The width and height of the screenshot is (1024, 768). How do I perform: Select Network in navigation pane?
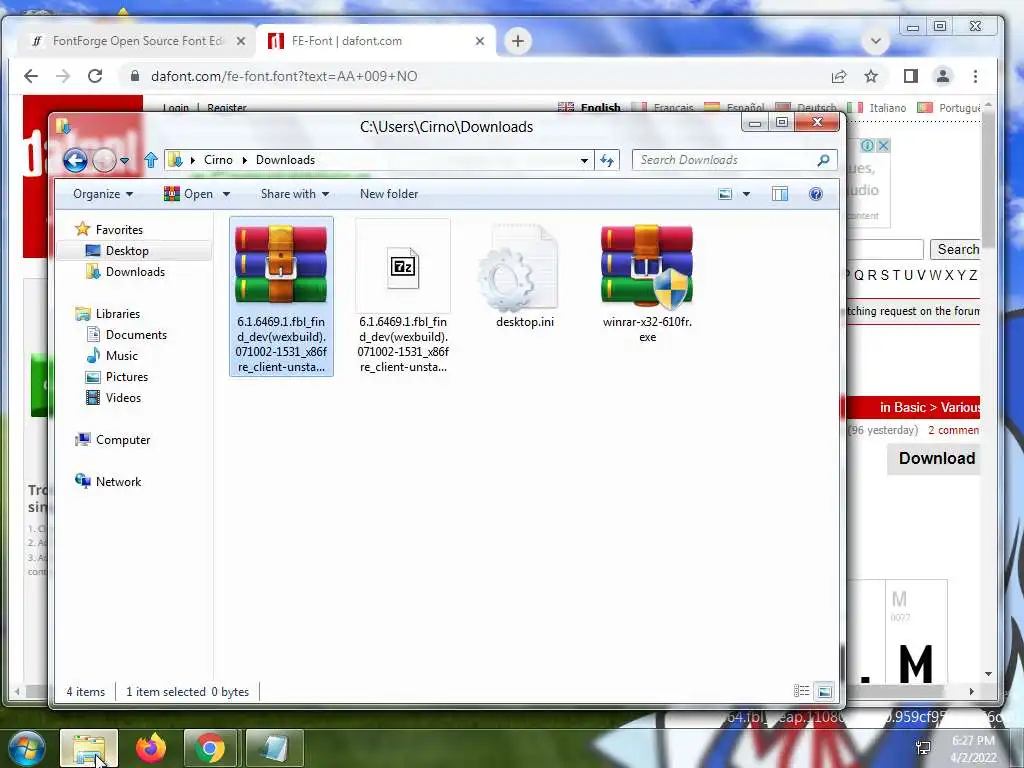118,481
